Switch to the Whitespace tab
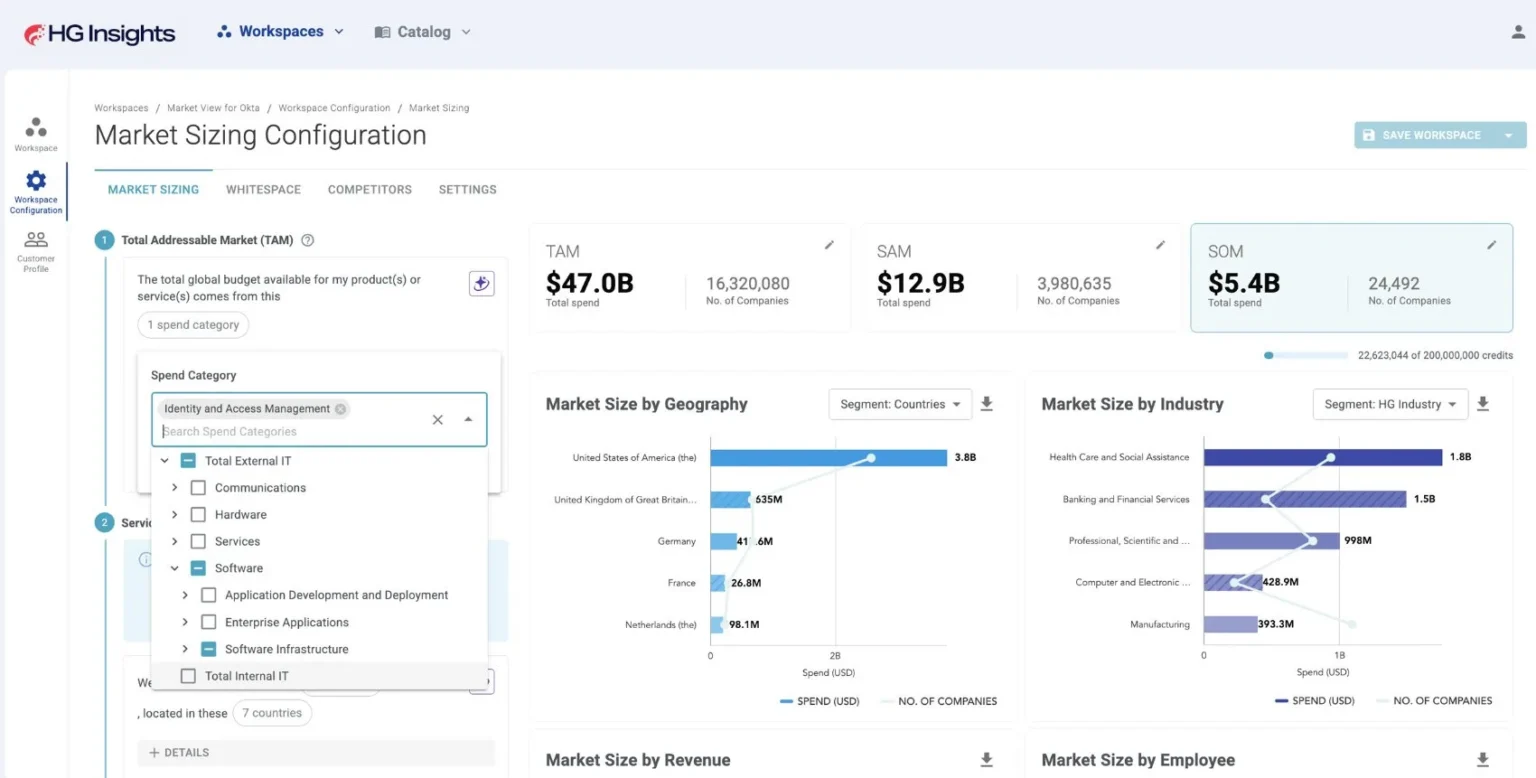1536x778 pixels. [263, 189]
